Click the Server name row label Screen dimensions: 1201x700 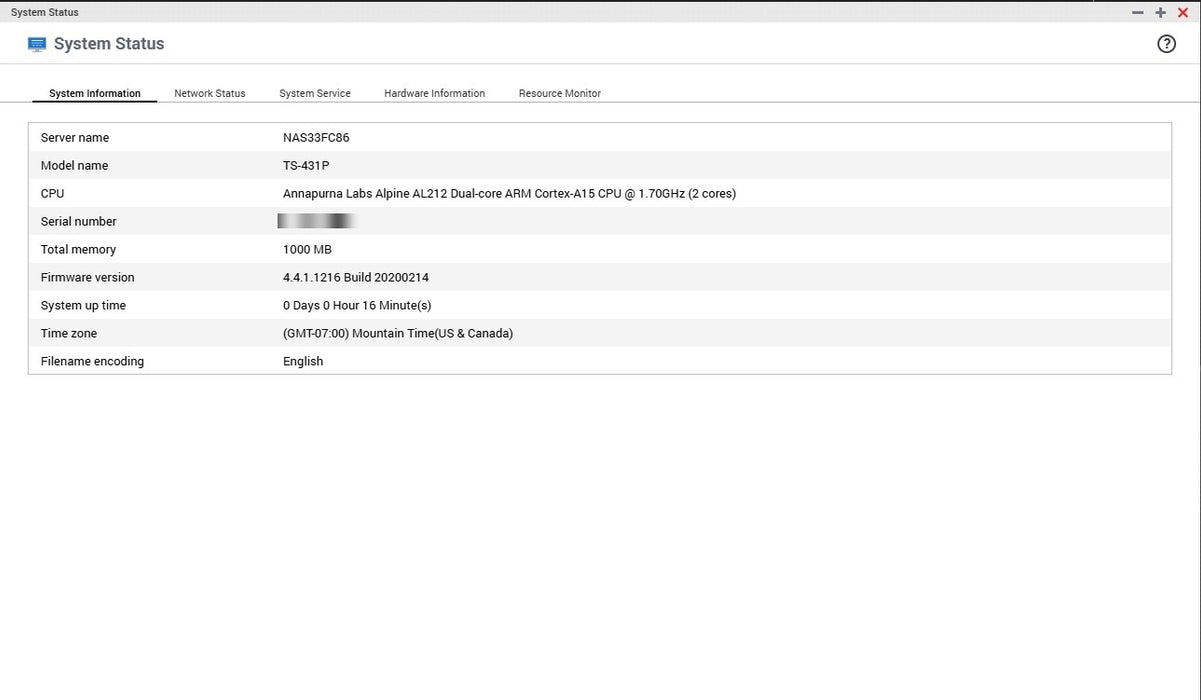(75, 138)
